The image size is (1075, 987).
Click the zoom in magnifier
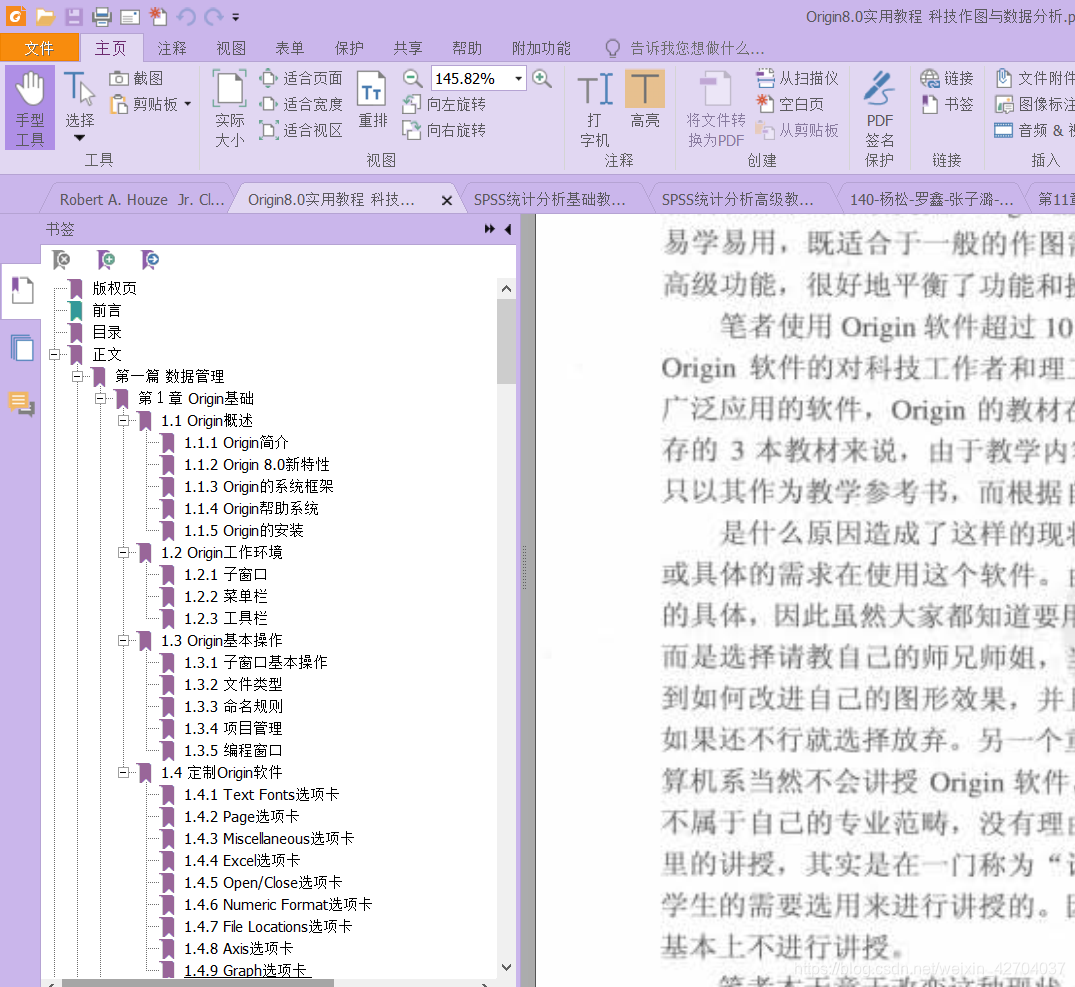(542, 79)
